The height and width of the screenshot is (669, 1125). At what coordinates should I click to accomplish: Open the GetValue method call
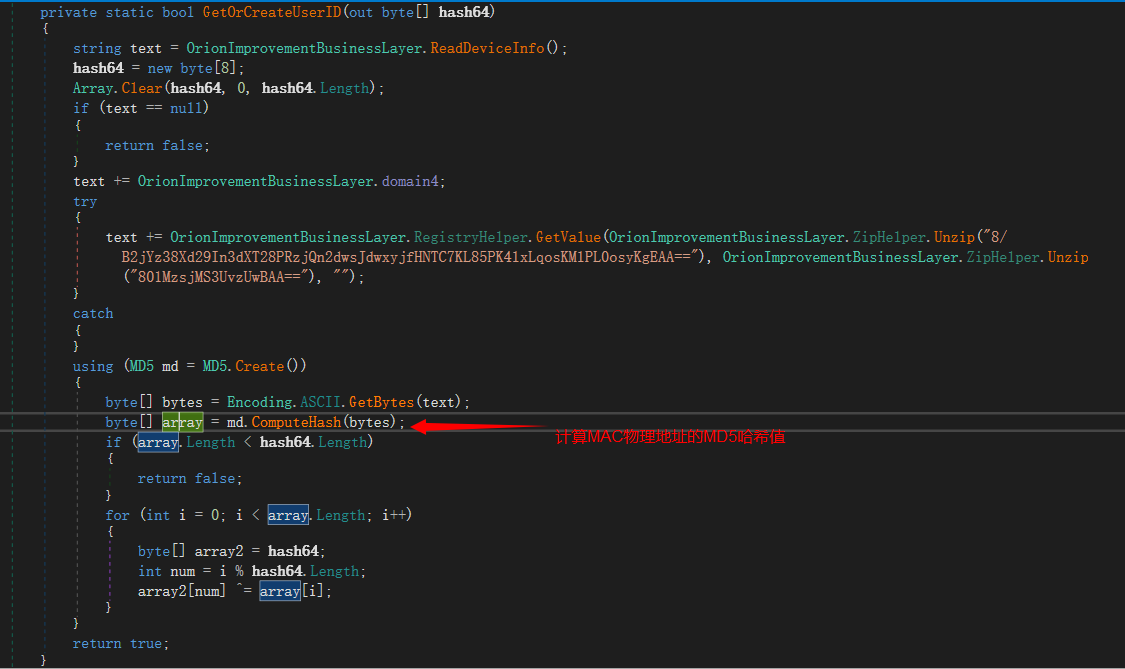[570, 237]
